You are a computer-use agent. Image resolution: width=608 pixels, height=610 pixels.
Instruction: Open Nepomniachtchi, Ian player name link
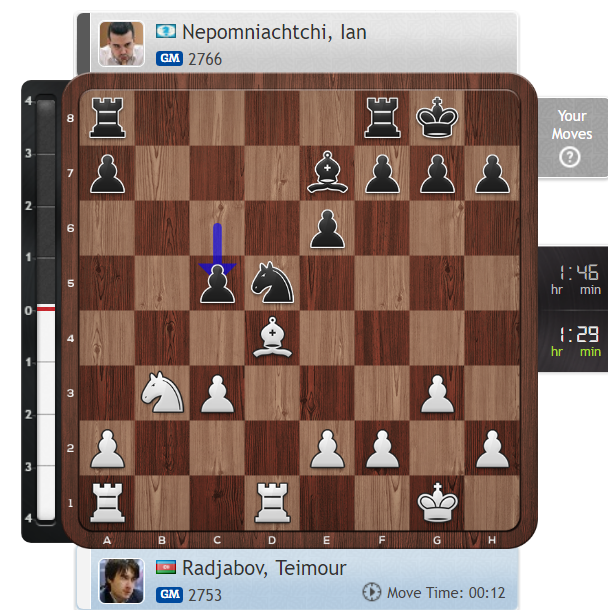[274, 32]
